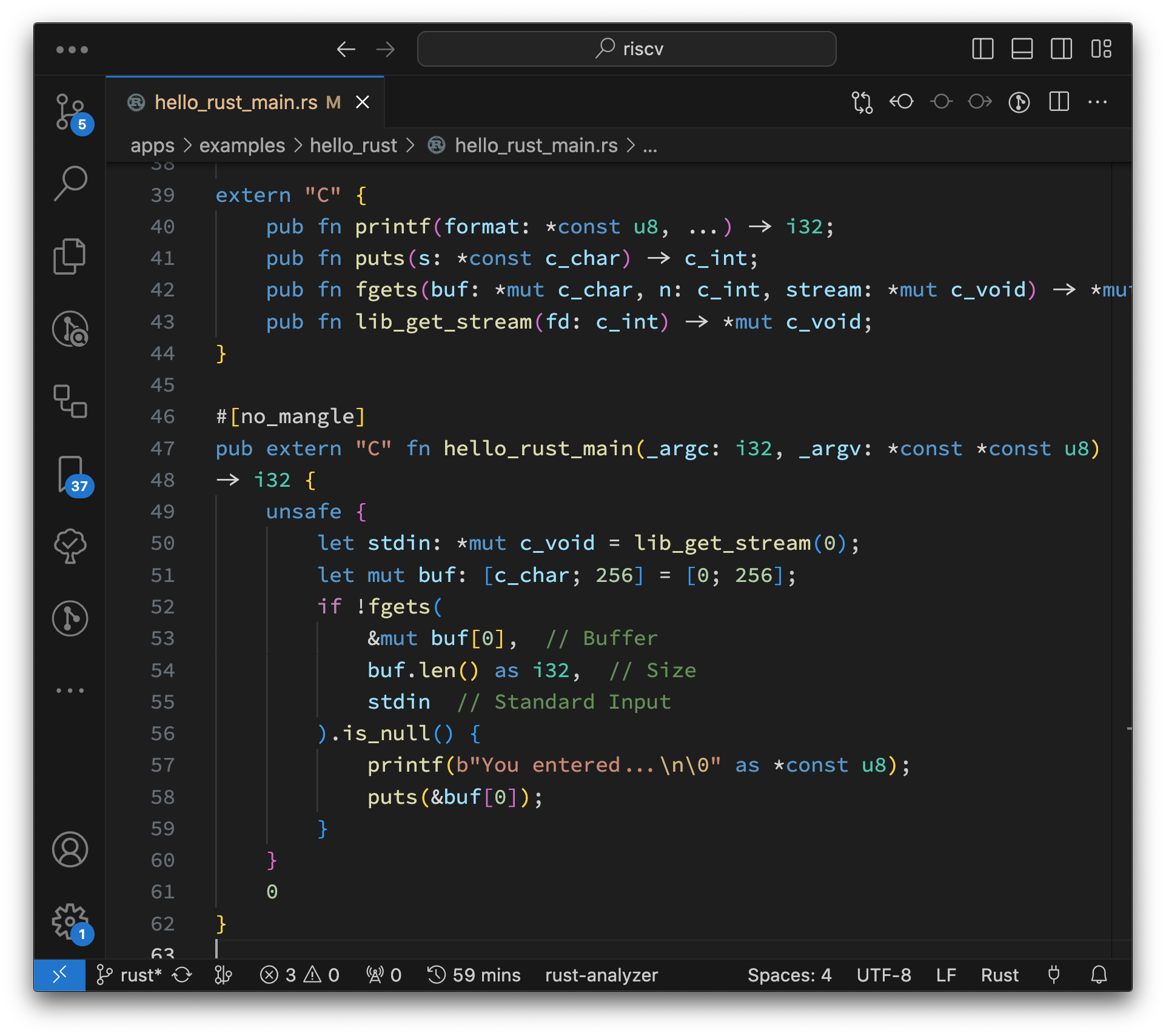Toggle the bottom panel layout

coord(1022,49)
